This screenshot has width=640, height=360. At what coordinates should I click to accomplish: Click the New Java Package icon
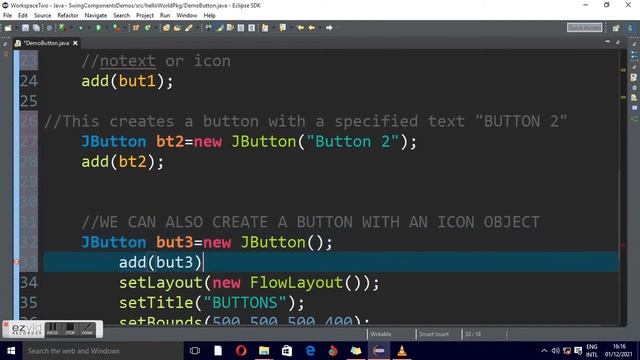tap(136, 28)
